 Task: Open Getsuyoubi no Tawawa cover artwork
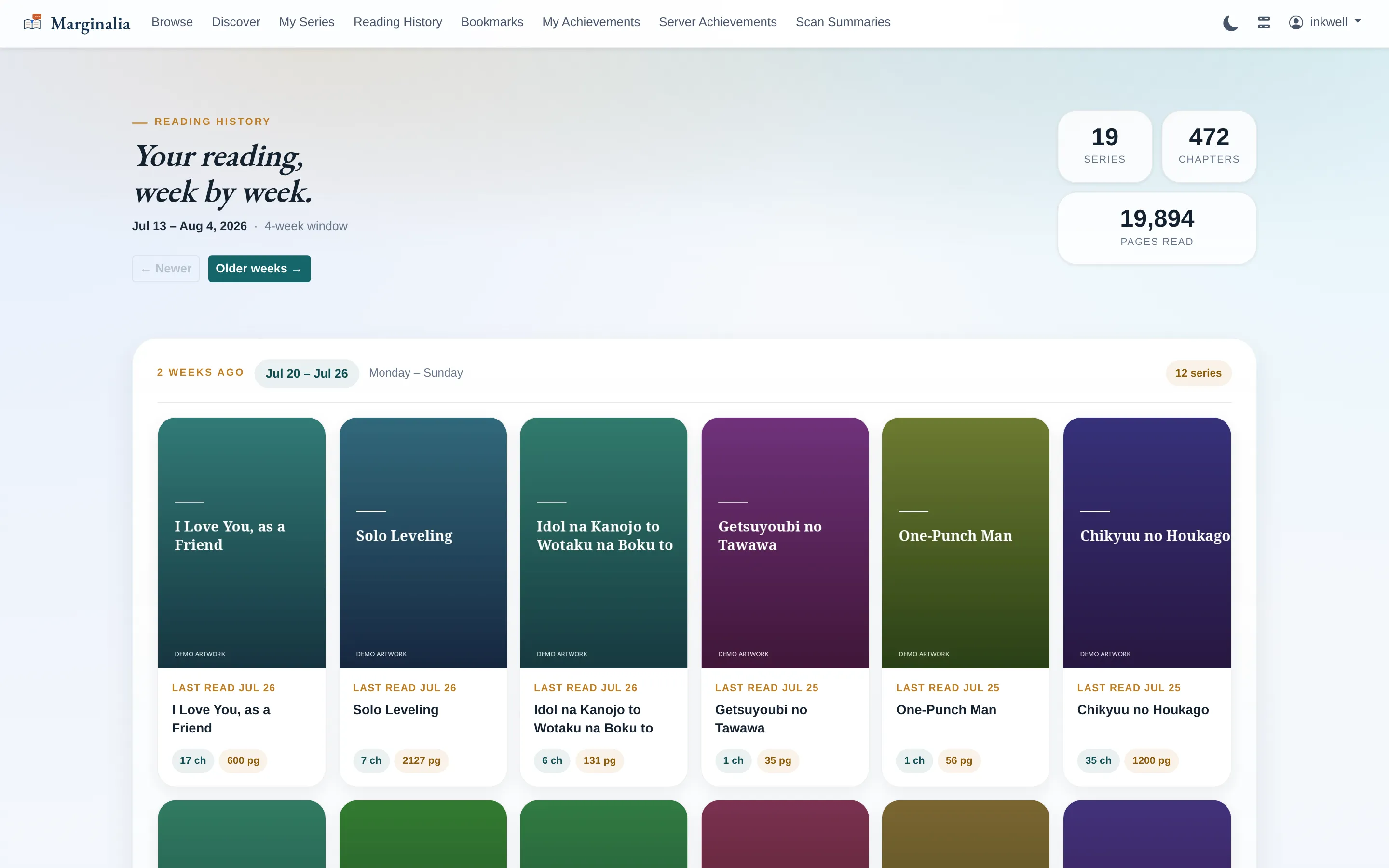(x=785, y=542)
